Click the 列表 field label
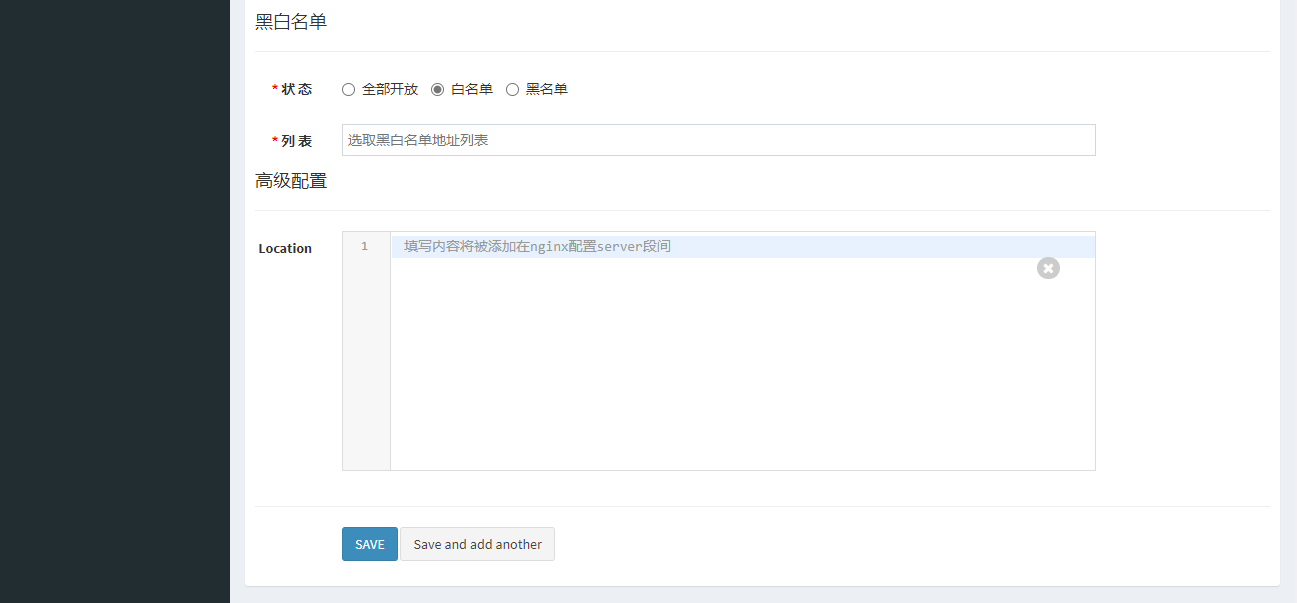The height and width of the screenshot is (603, 1297). tap(296, 141)
